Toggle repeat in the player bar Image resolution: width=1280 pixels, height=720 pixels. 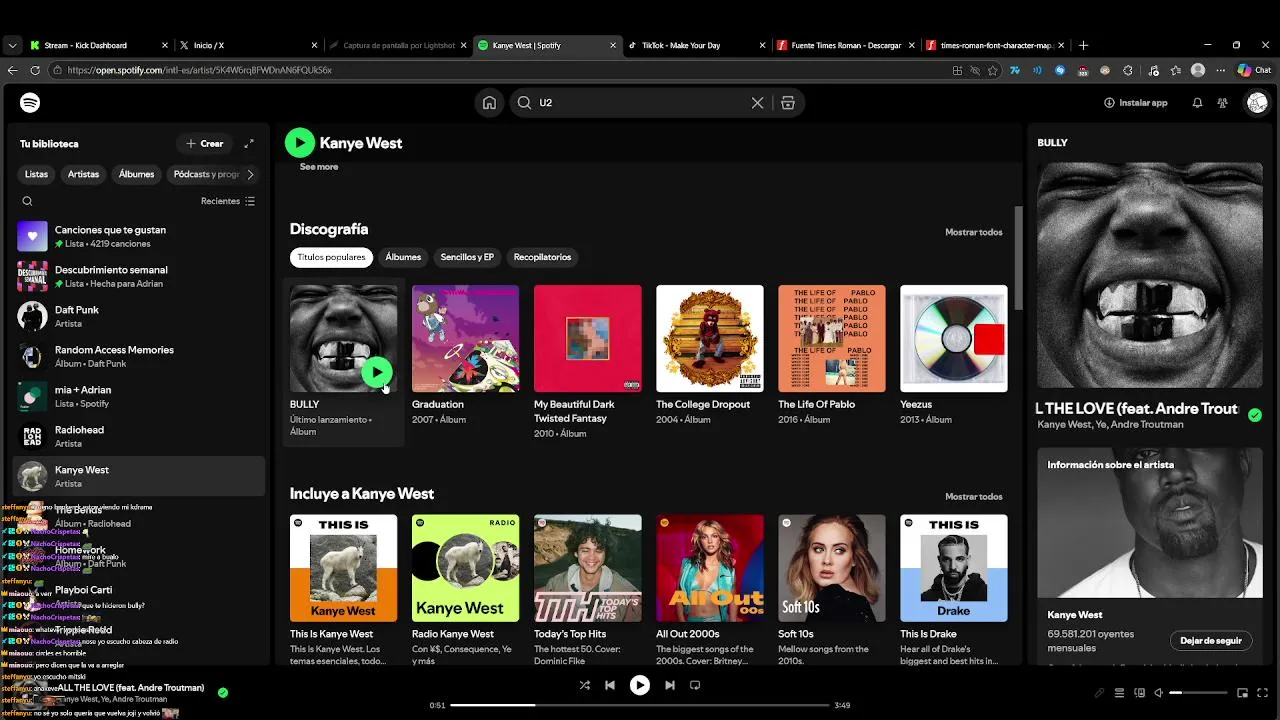(x=695, y=685)
